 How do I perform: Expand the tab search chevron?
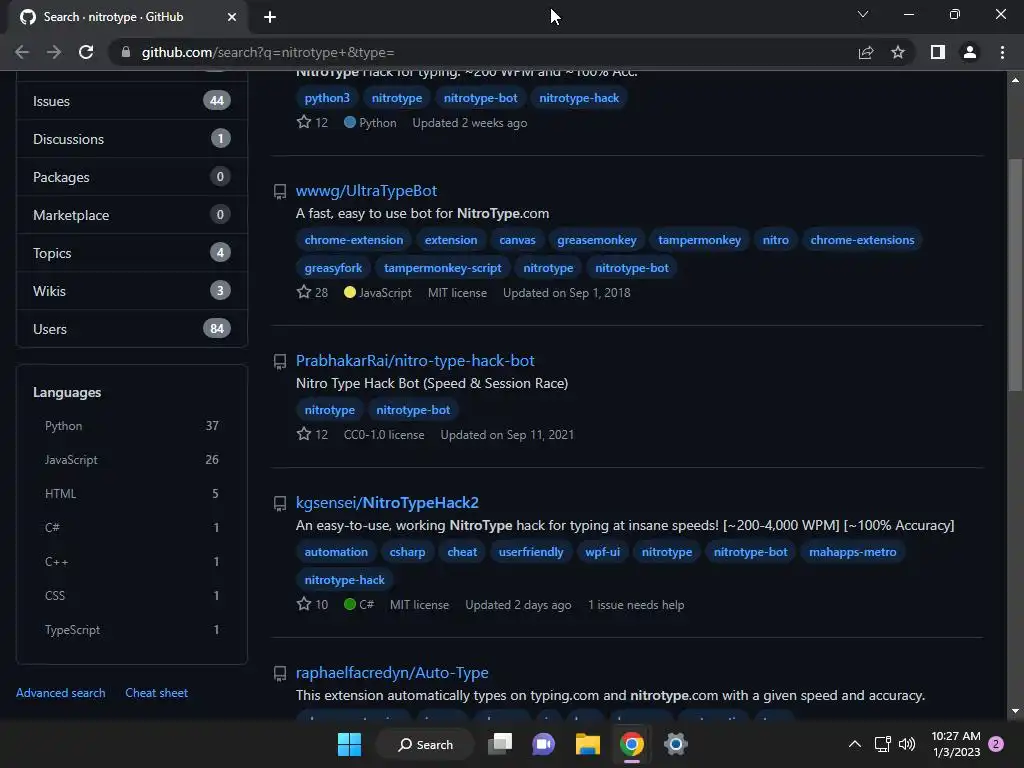click(x=863, y=14)
